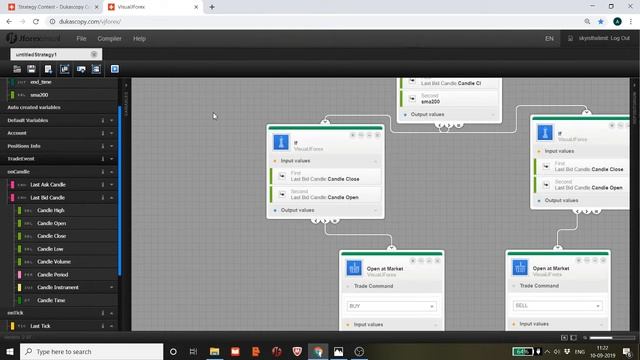The width and height of the screenshot is (640, 360).
Task: Bookmark page with star icon
Action: click(x=601, y=22)
